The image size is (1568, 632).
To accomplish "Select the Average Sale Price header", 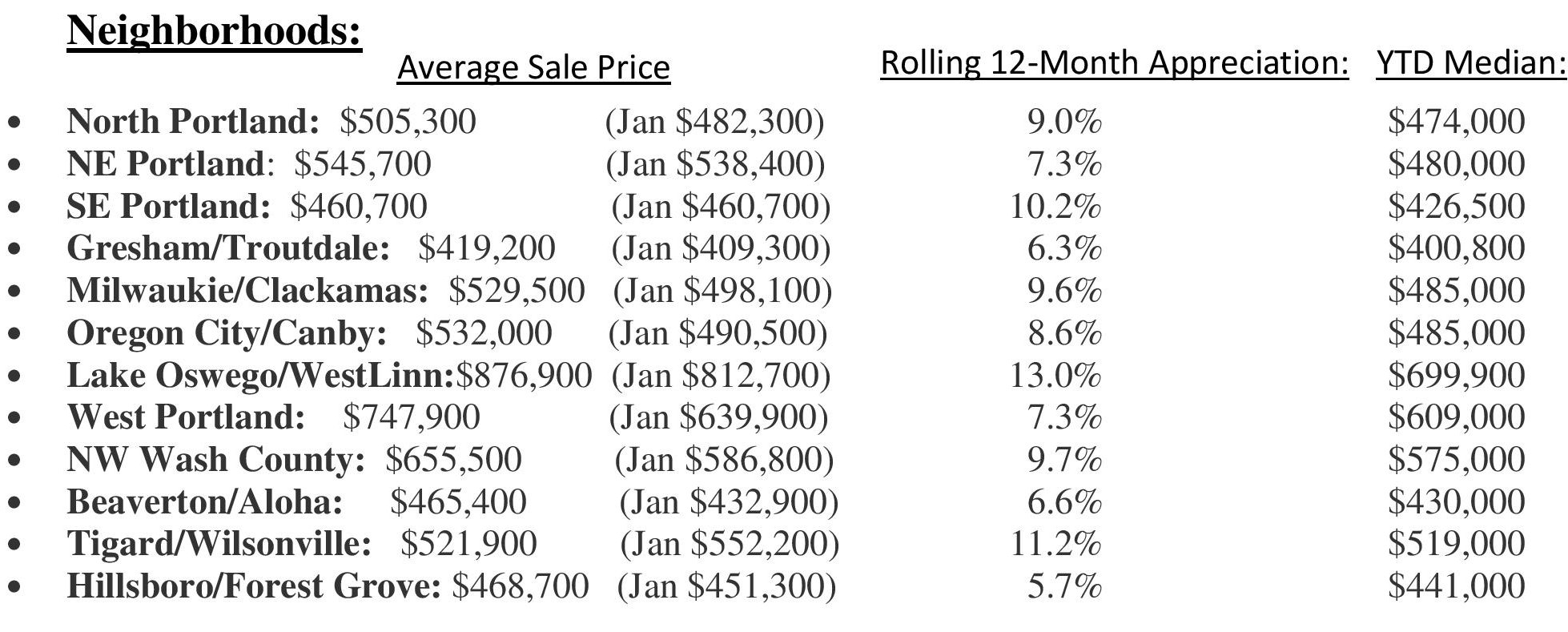I will 533,67.
